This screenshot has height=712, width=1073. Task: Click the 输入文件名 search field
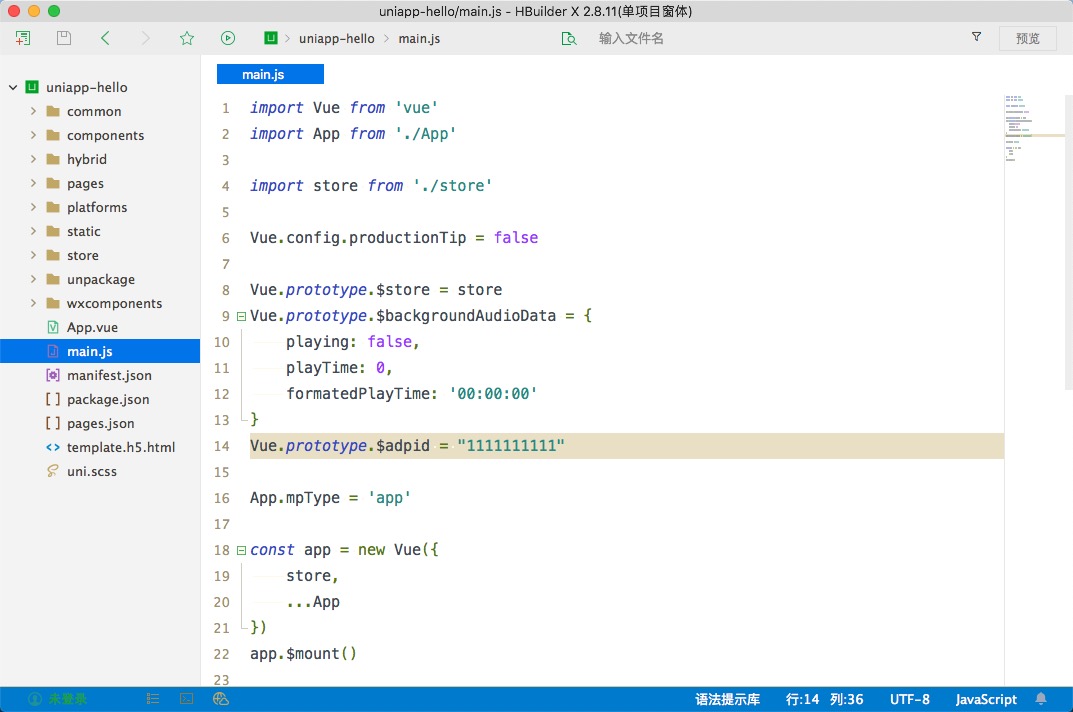pos(631,38)
